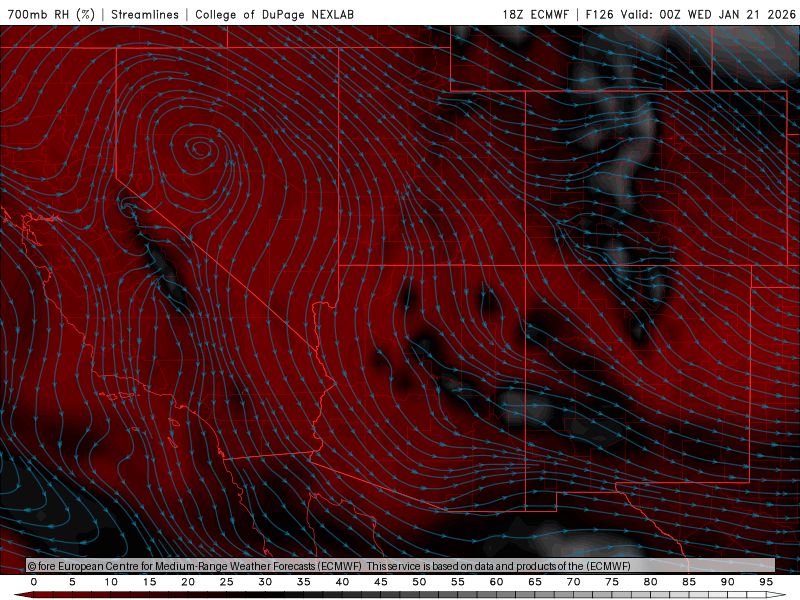Click the colorbar label "30"

(265, 582)
